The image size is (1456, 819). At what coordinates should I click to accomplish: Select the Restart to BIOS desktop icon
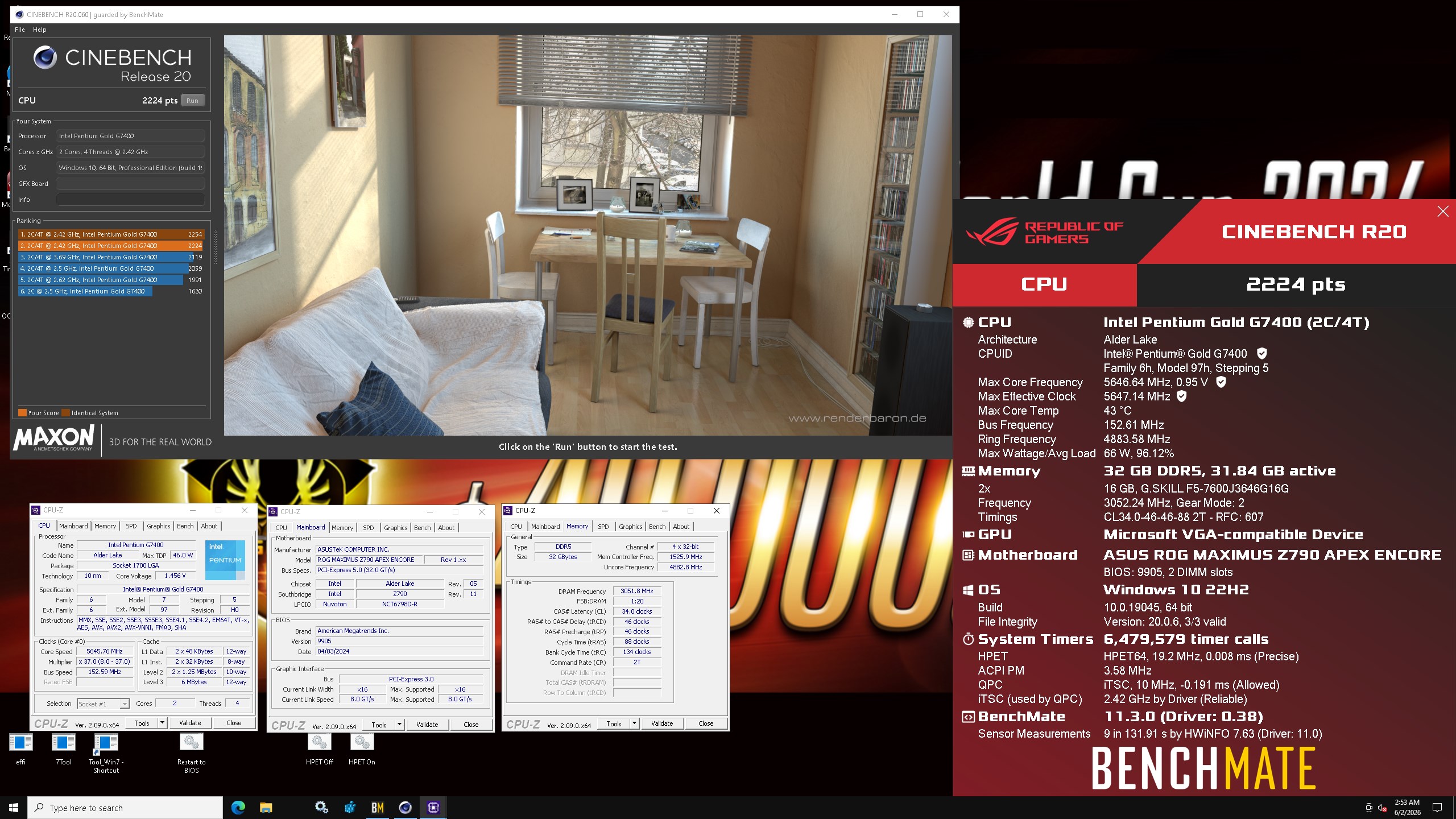(x=191, y=754)
